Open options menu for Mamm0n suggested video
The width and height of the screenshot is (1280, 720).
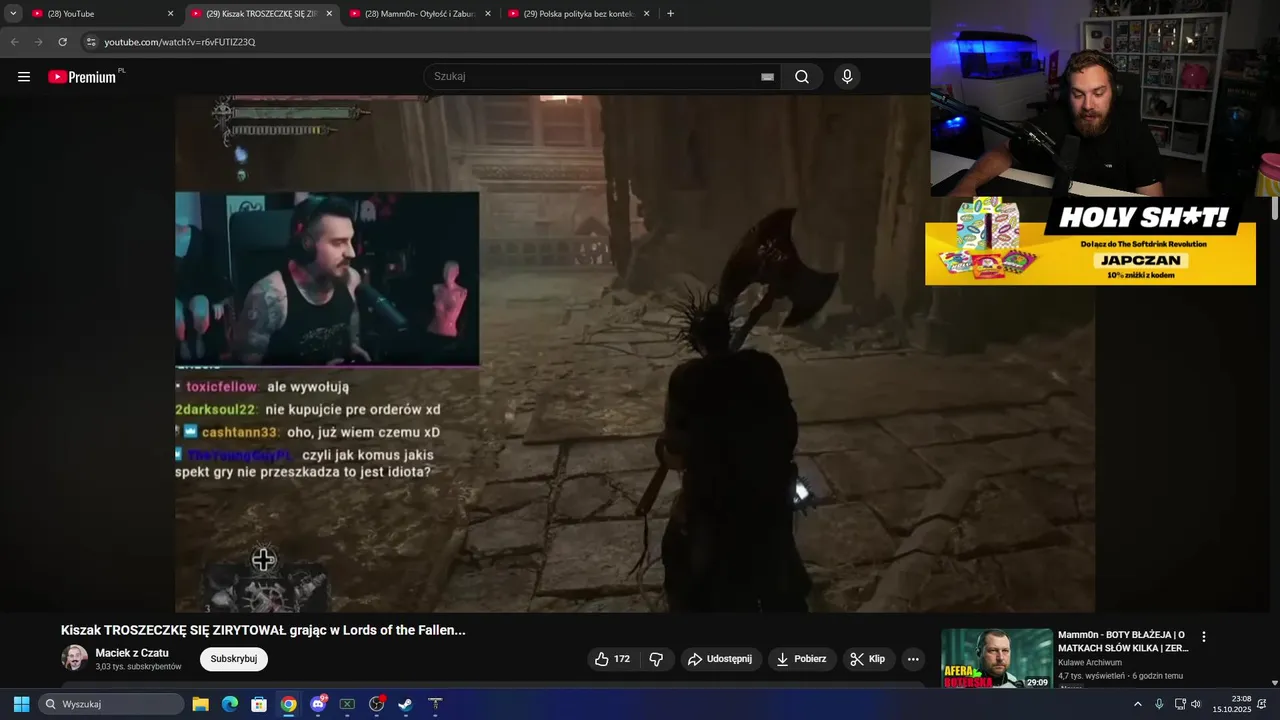(1204, 637)
